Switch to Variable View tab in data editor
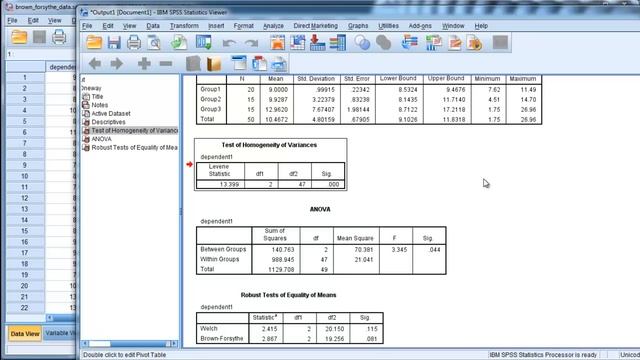Screen dimensions: 640x360 [60, 333]
